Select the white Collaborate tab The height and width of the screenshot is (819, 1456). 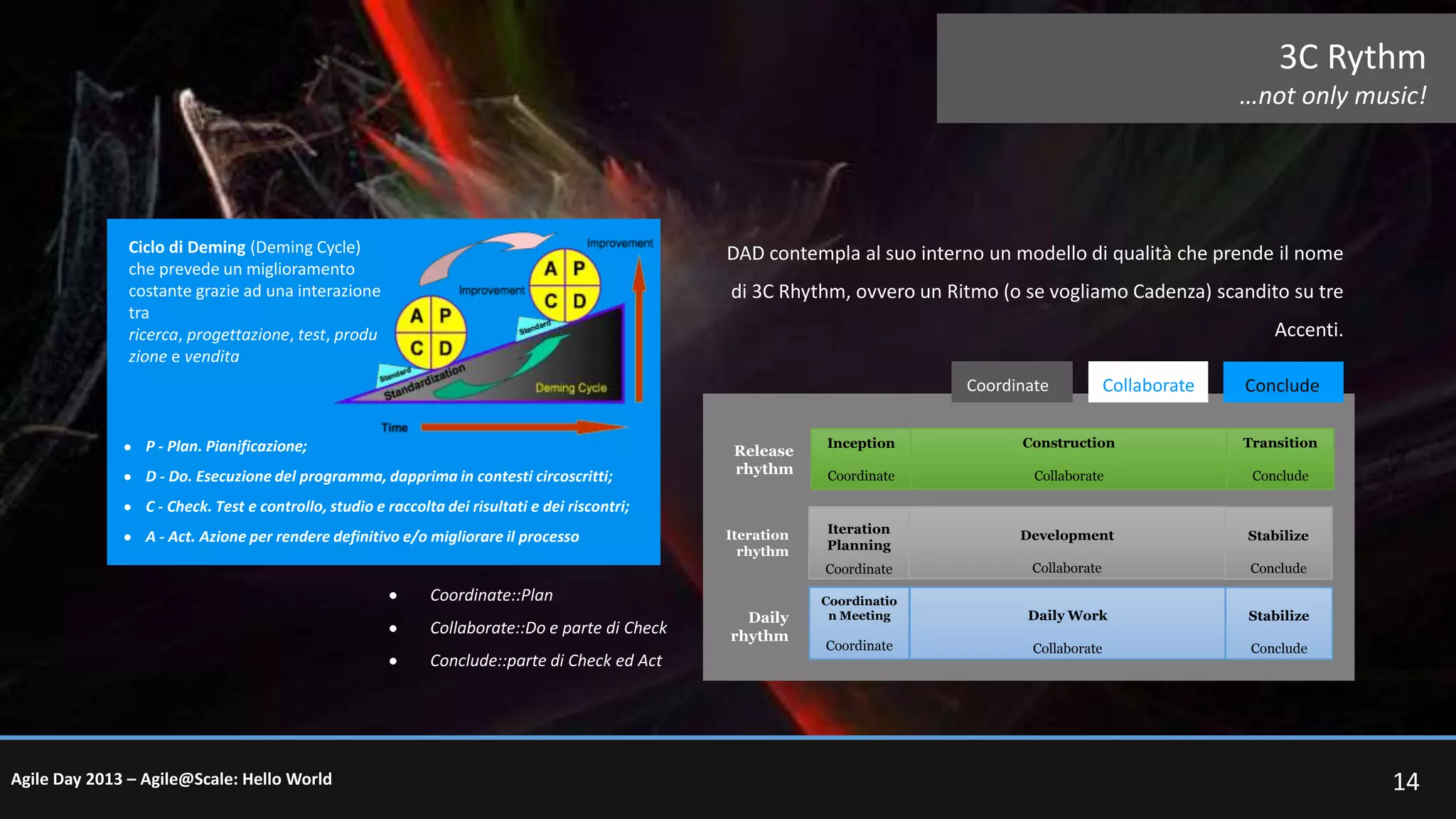click(1147, 382)
